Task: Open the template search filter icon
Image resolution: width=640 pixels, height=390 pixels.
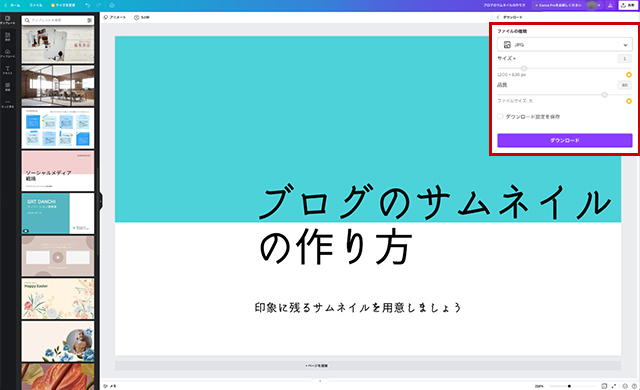Action: 89,20
